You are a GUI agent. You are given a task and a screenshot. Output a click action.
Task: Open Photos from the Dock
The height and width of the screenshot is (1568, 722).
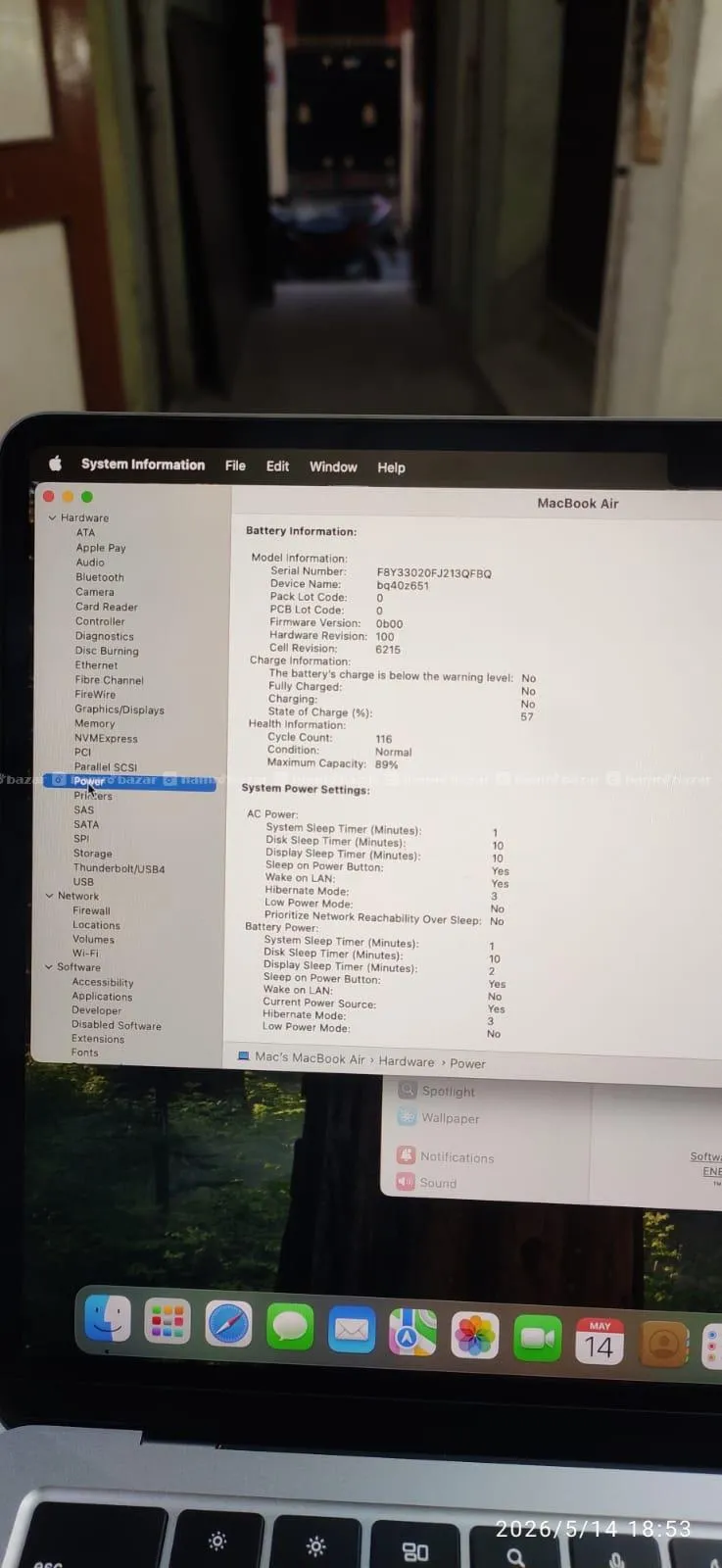(x=474, y=1337)
